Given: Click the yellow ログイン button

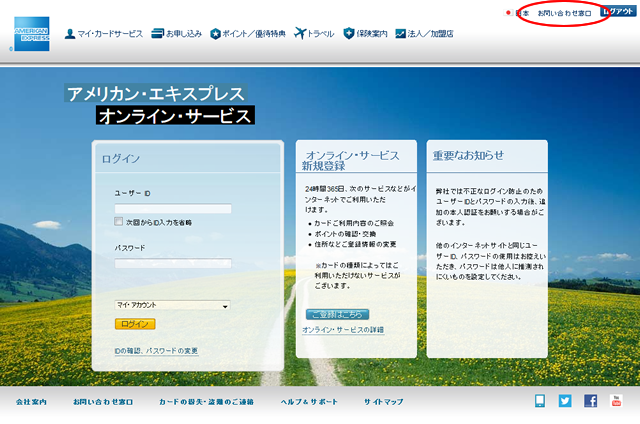Looking at the screenshot, I should pos(135,324).
